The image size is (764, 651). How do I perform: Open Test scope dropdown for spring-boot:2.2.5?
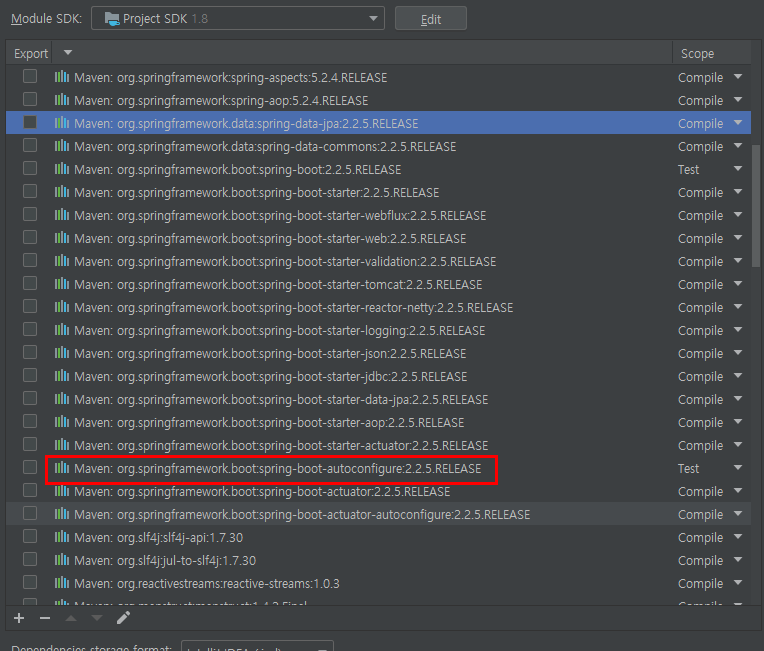click(x=738, y=169)
